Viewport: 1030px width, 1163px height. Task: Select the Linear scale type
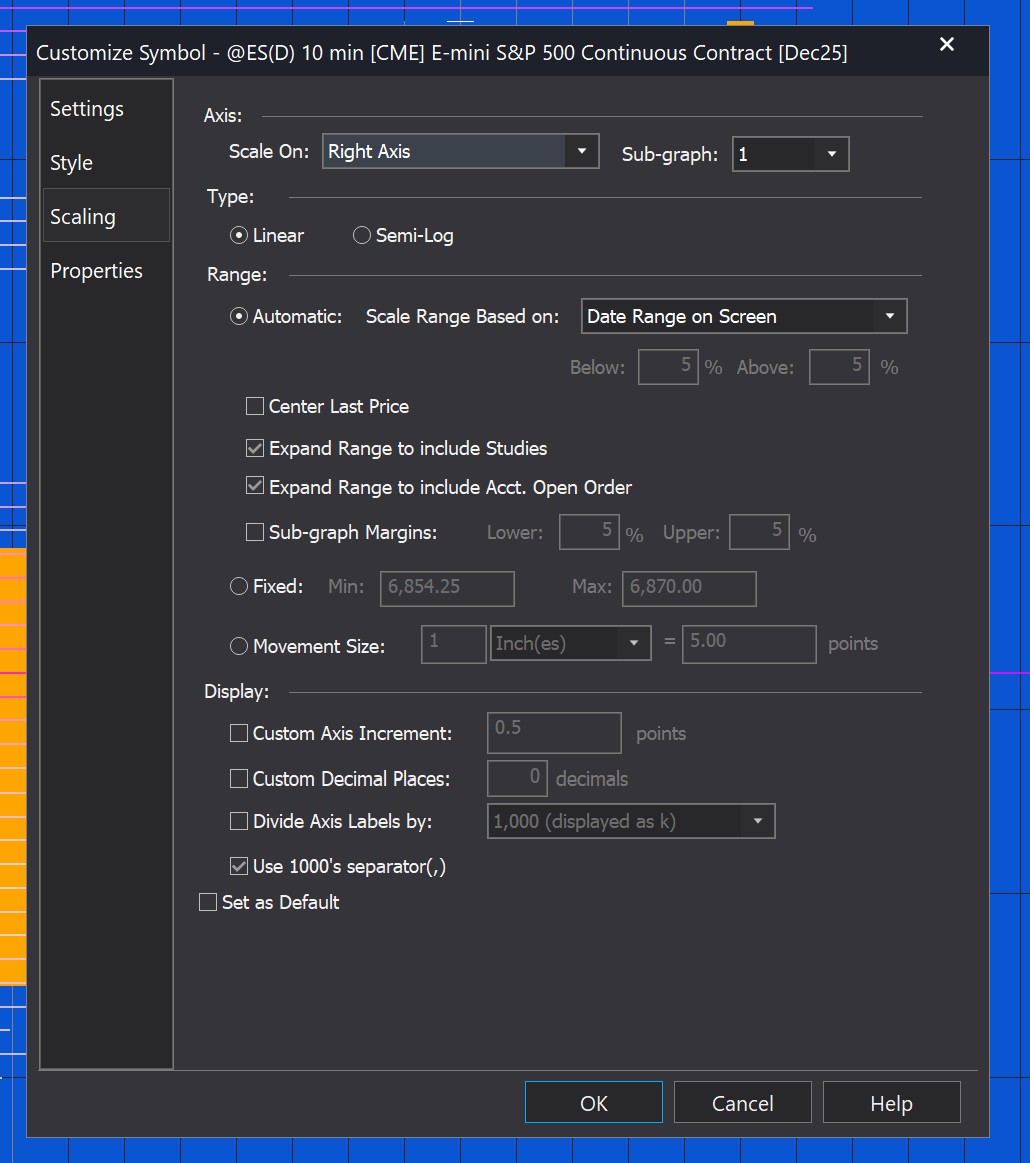point(238,235)
